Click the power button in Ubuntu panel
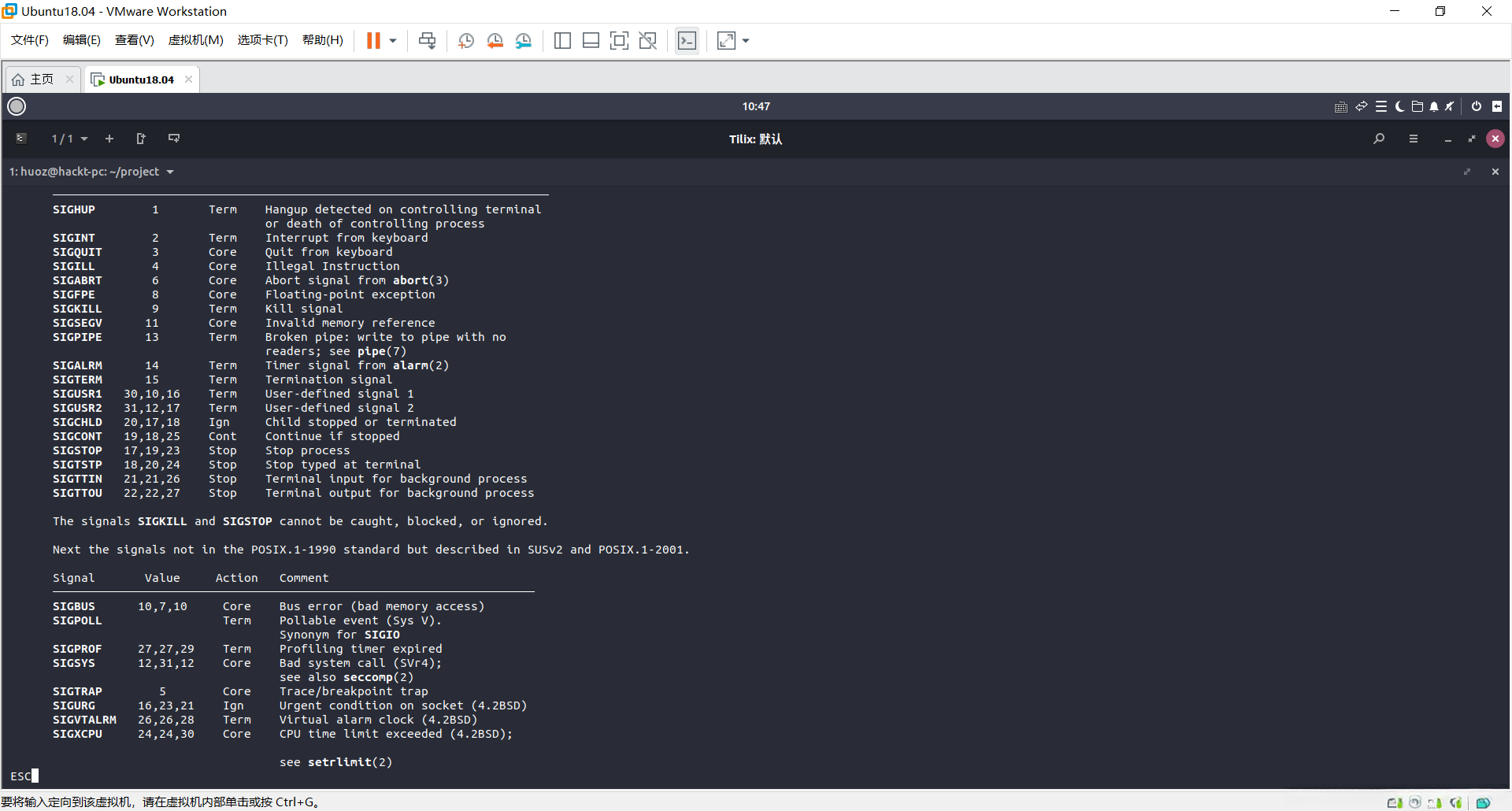This screenshot has width=1512, height=811. click(1477, 106)
